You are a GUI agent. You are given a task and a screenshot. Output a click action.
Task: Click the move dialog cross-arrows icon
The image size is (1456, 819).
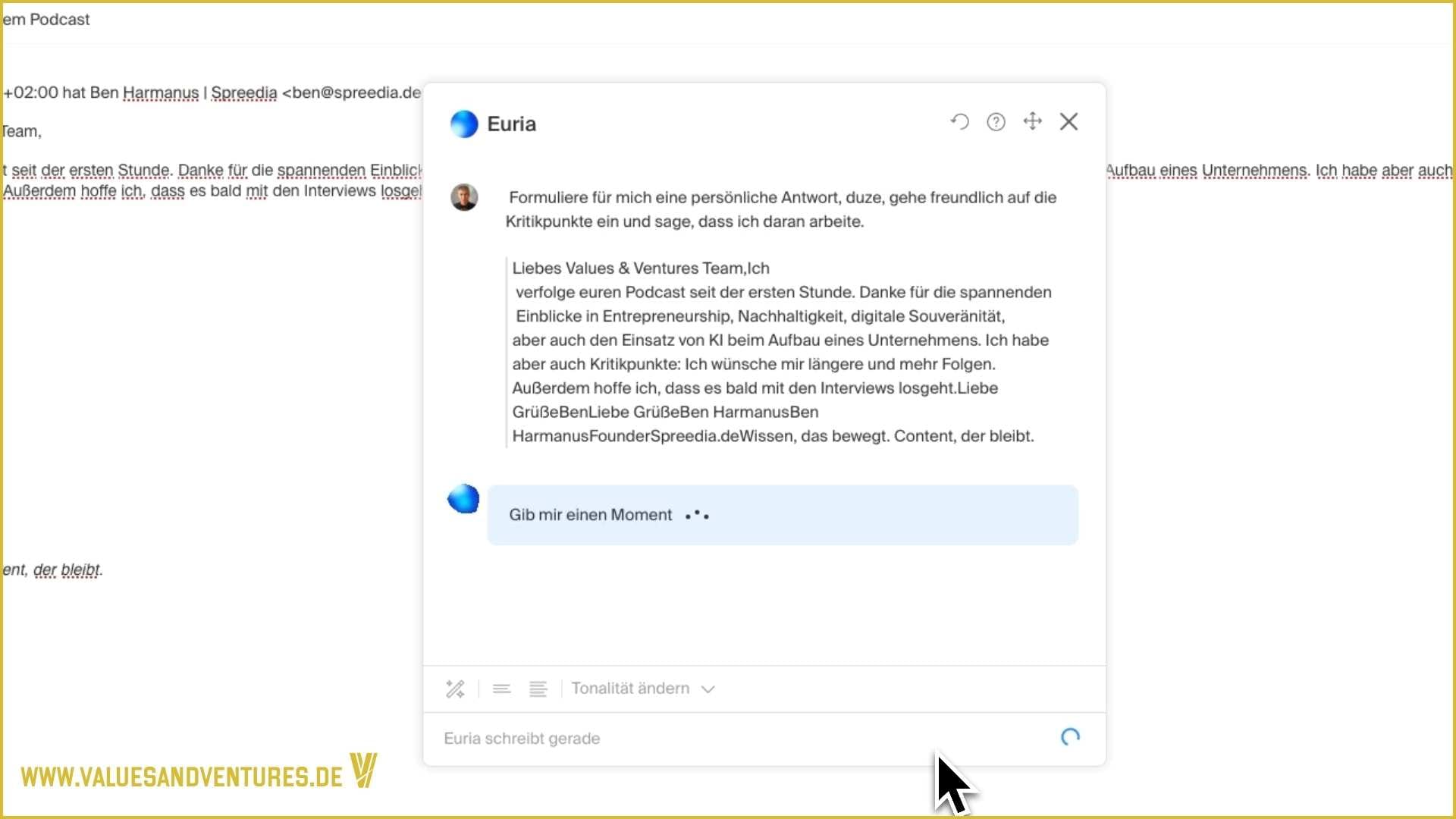(1032, 121)
